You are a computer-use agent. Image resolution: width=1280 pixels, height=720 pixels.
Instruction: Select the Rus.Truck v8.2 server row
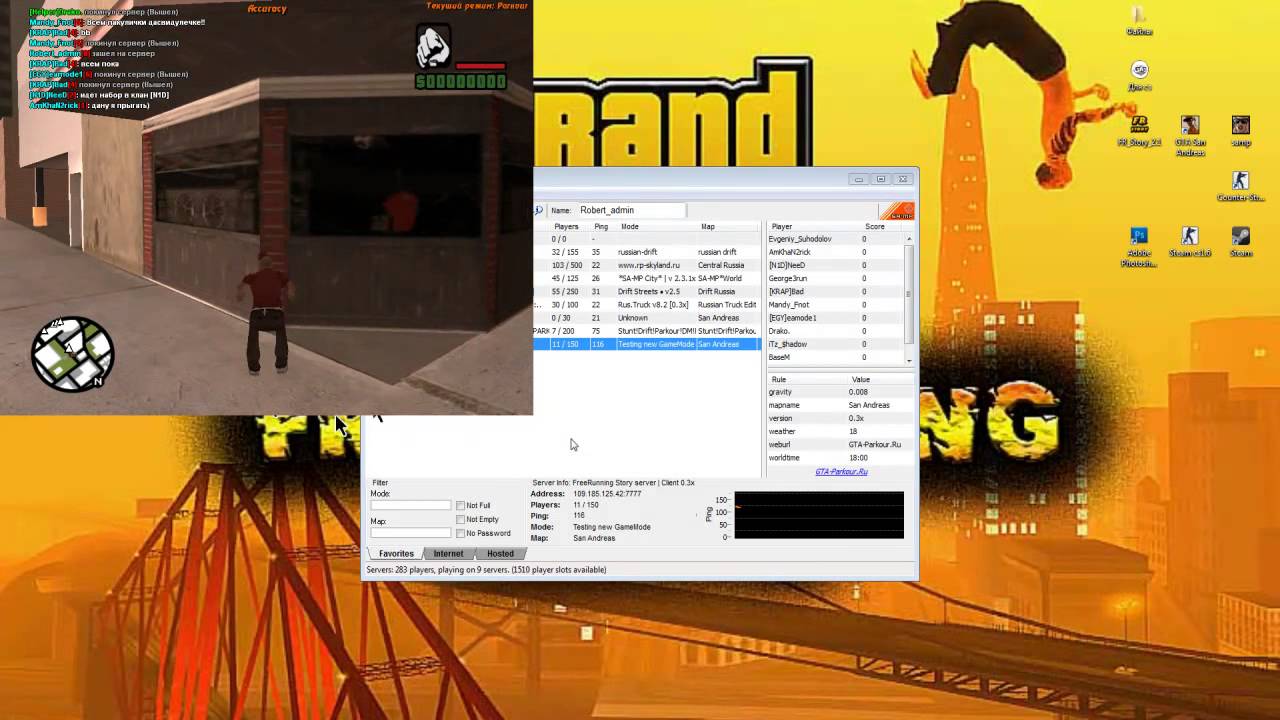pyautogui.click(x=647, y=304)
